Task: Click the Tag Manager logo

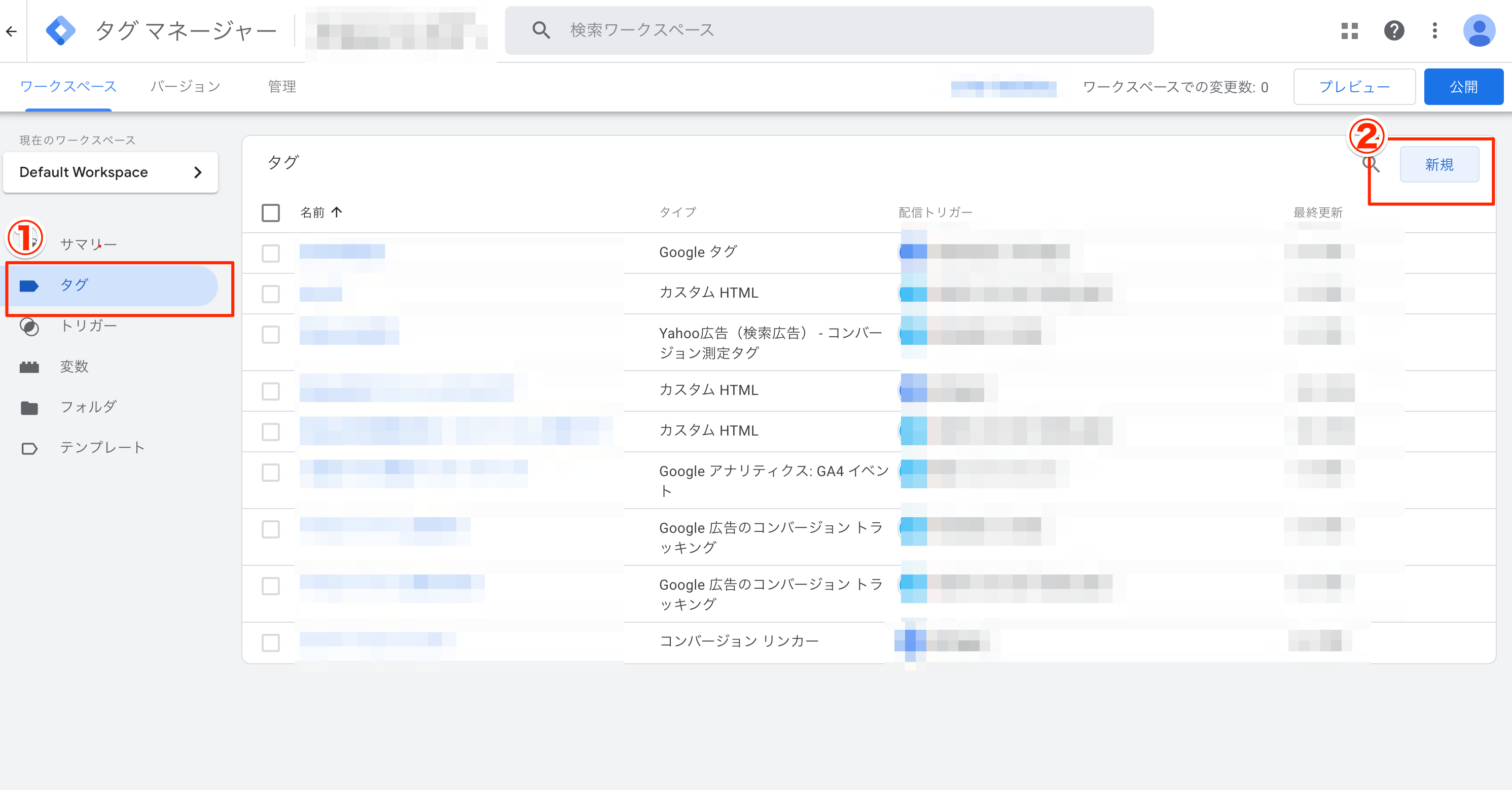Action: (x=60, y=30)
